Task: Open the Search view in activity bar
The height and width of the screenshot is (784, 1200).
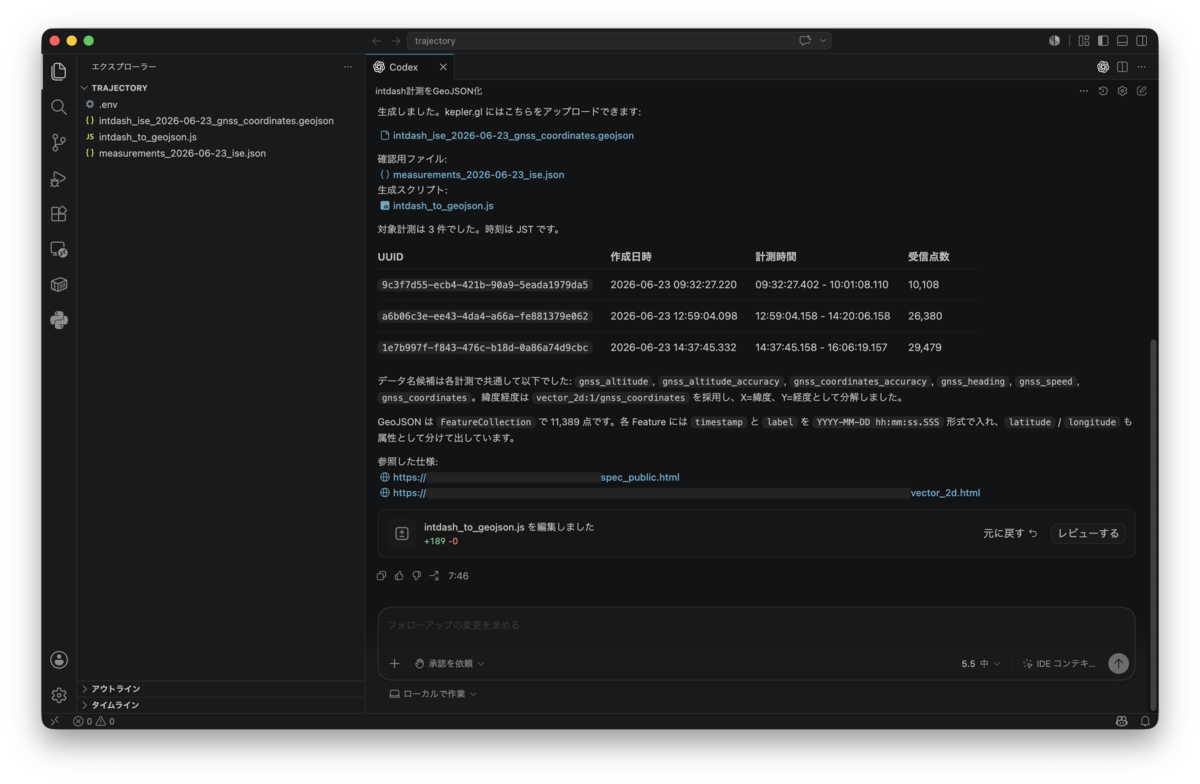Action: (x=59, y=107)
